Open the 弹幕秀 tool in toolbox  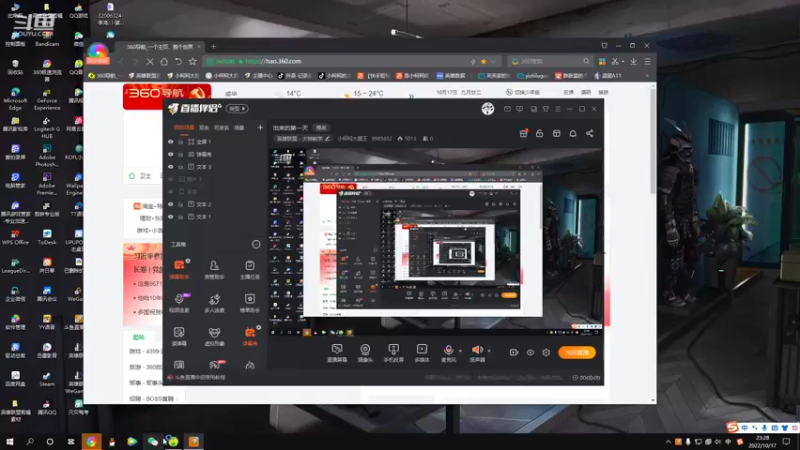tap(249, 336)
